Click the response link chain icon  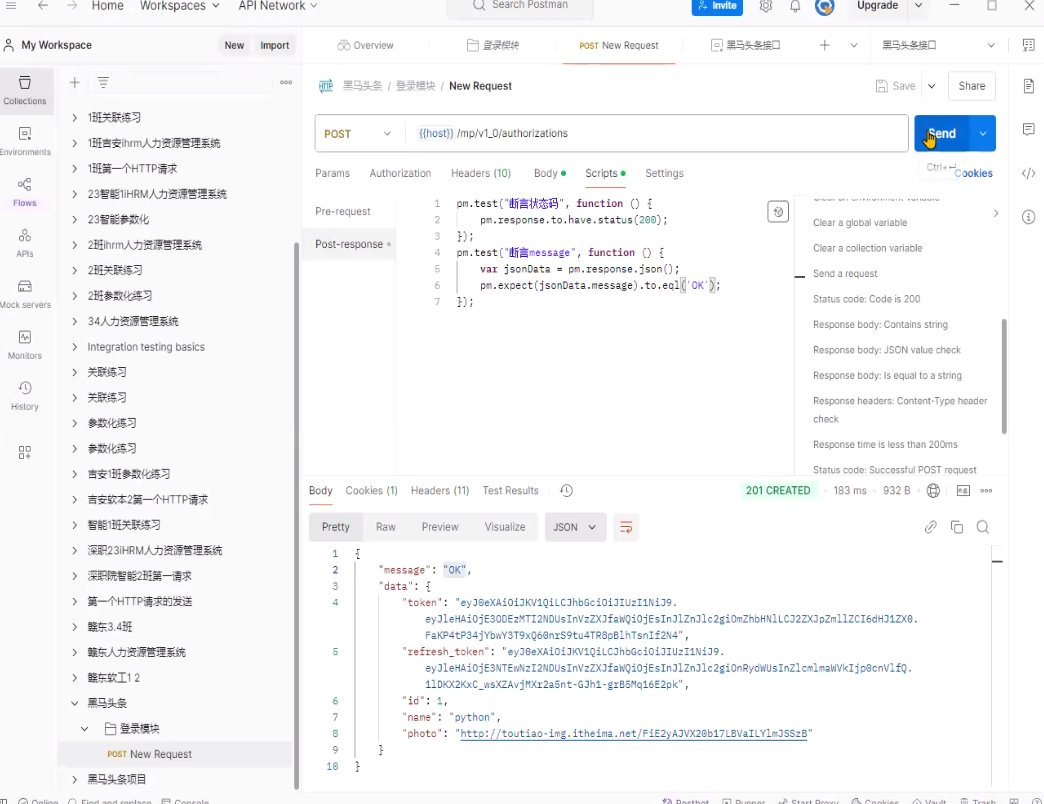[x=931, y=527]
